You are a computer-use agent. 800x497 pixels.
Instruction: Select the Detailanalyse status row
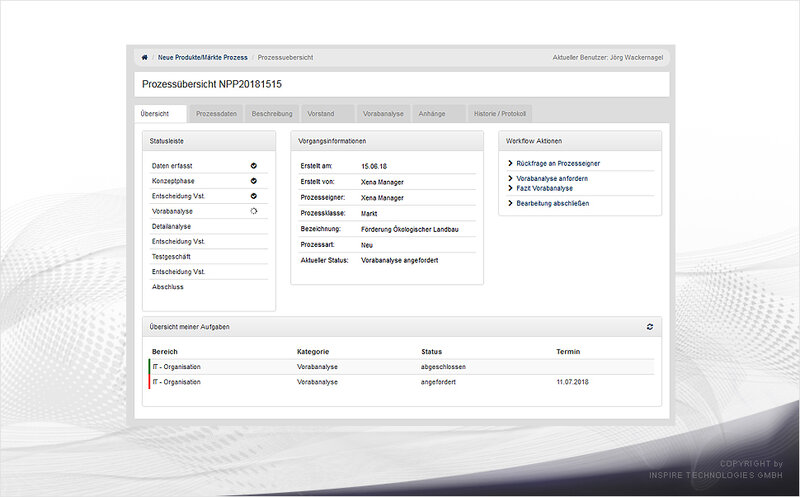click(x=209, y=227)
